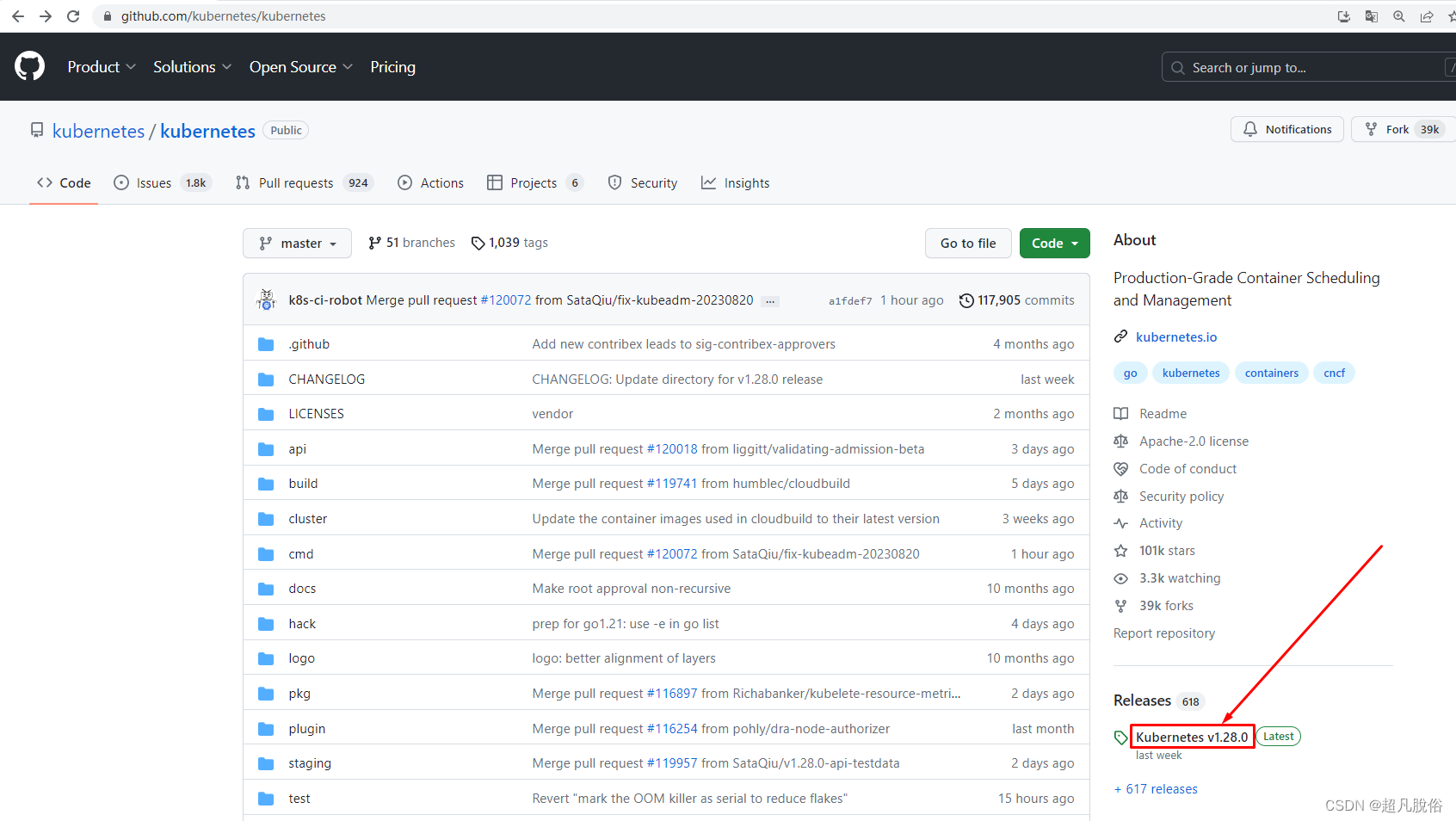View the 117,905 commits history
The width and height of the screenshot is (1456, 821).
pos(1016,300)
